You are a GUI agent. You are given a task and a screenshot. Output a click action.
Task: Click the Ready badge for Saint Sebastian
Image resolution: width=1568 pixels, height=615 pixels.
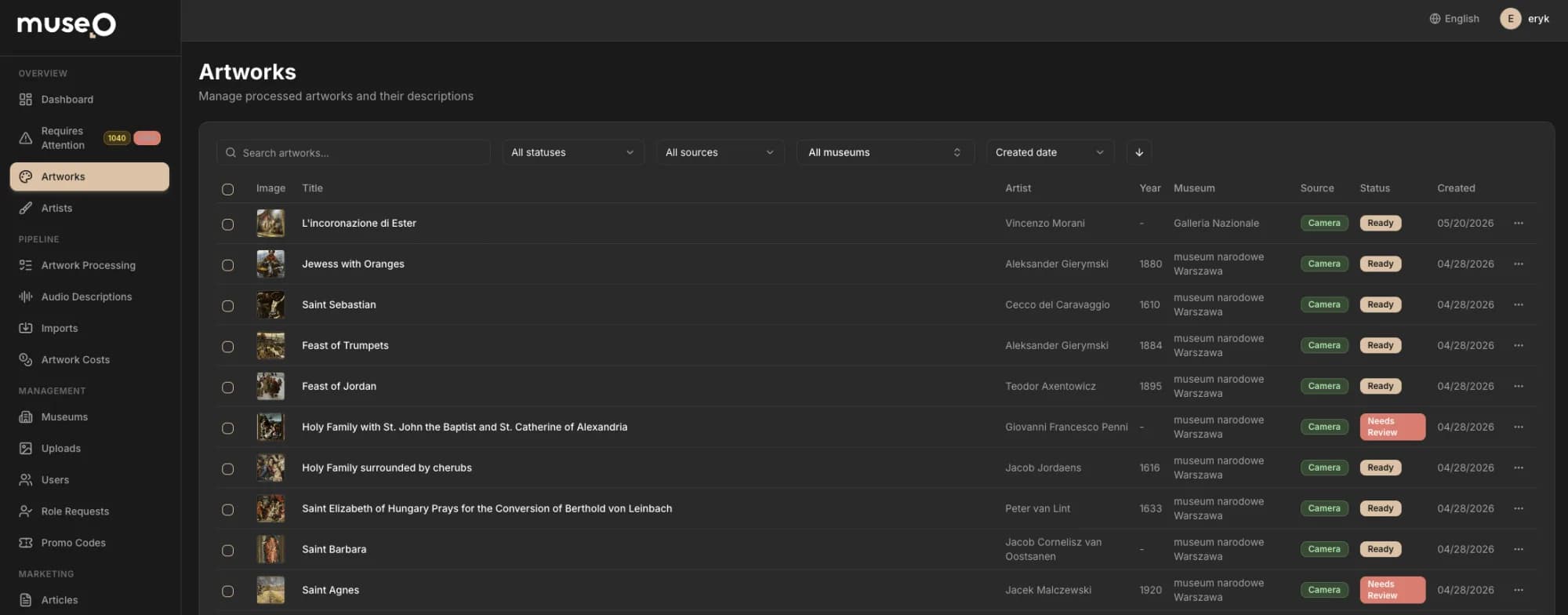1381,304
